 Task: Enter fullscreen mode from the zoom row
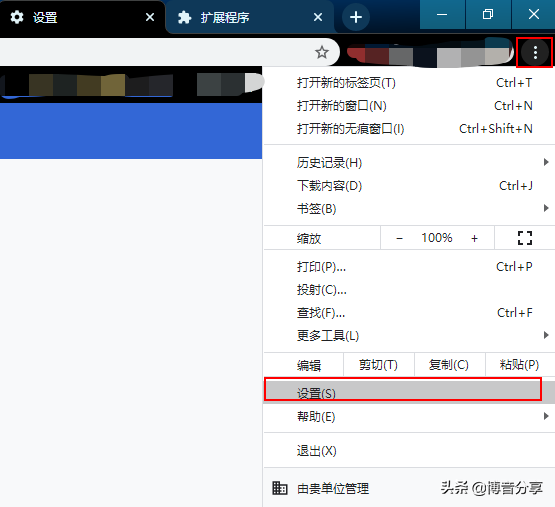tap(525, 238)
